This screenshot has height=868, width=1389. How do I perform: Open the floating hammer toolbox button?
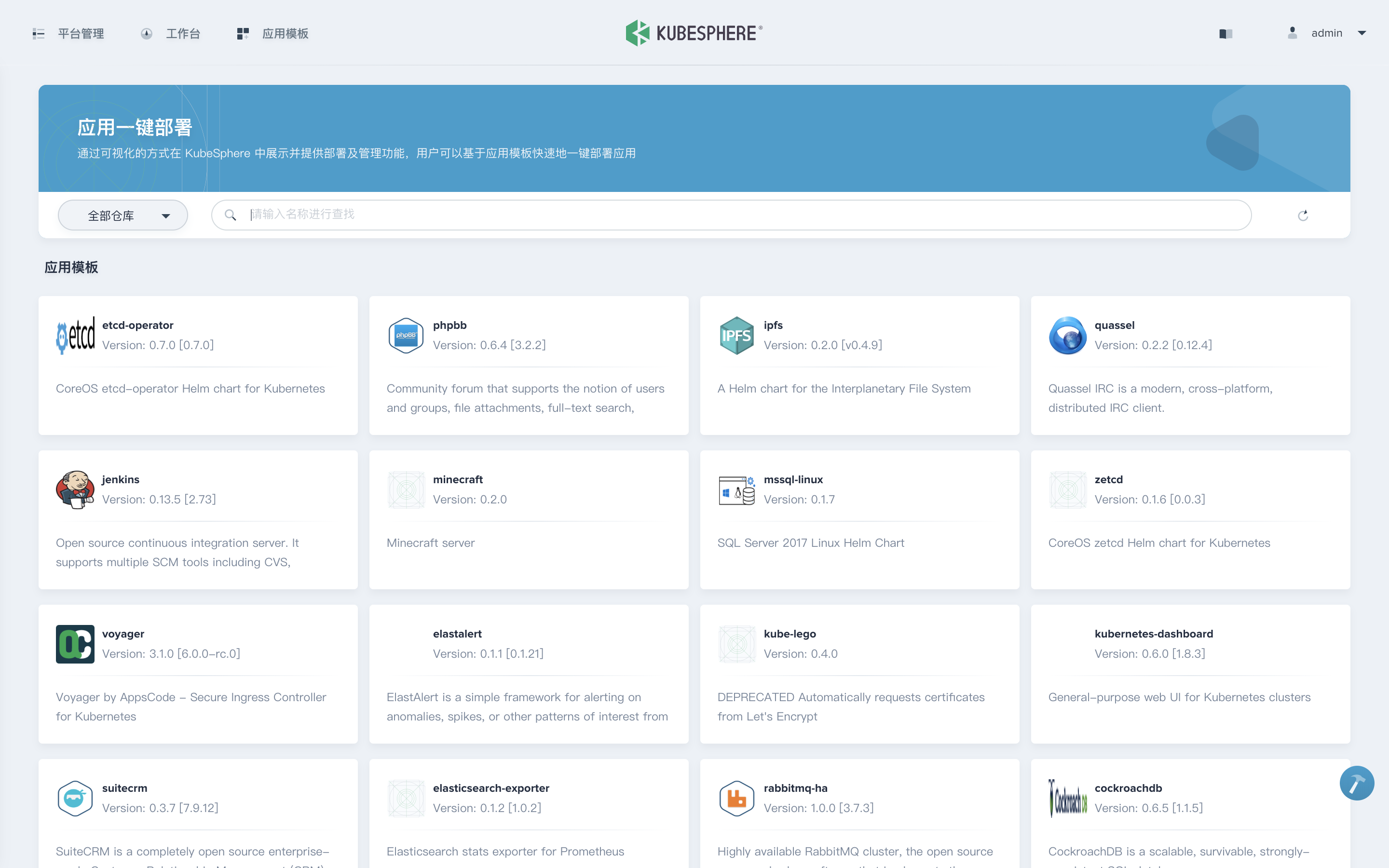click(x=1357, y=783)
